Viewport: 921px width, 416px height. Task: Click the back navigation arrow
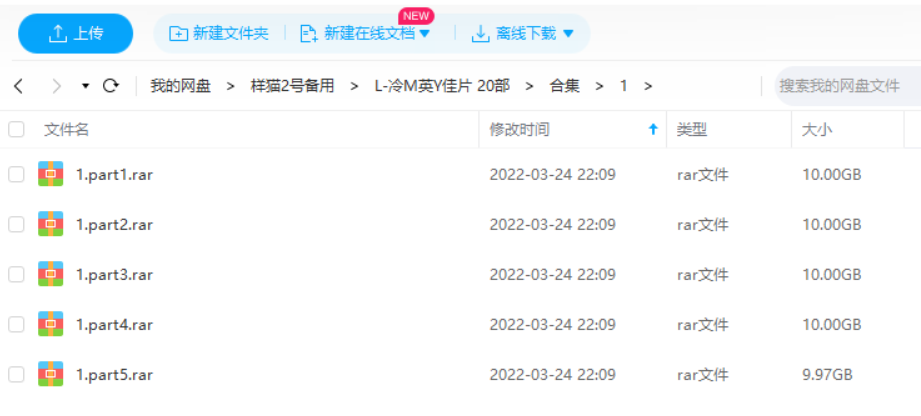pyautogui.click(x=18, y=86)
